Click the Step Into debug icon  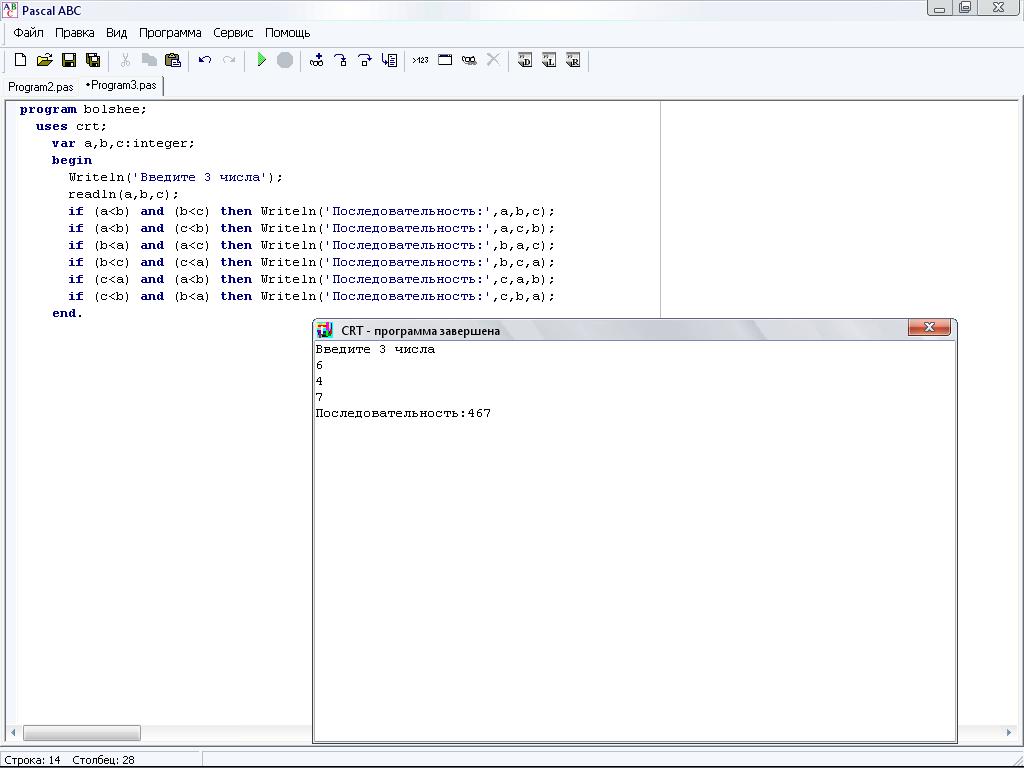341,61
